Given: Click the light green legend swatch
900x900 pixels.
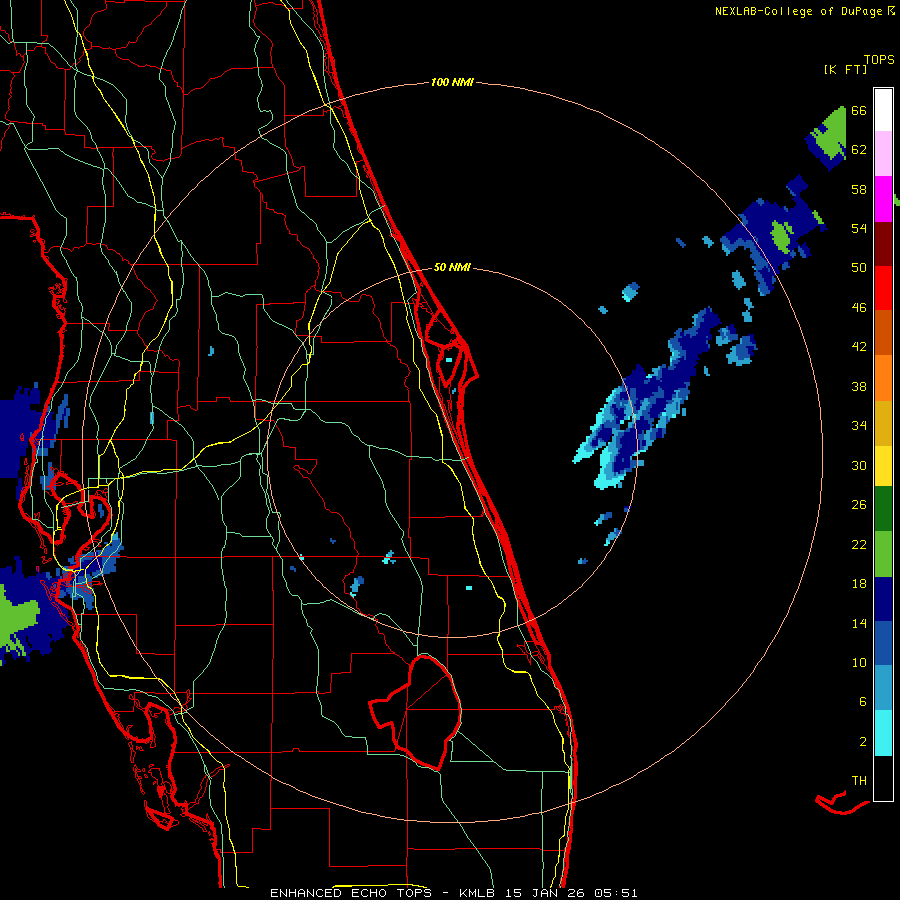Looking at the screenshot, I should point(883,554).
